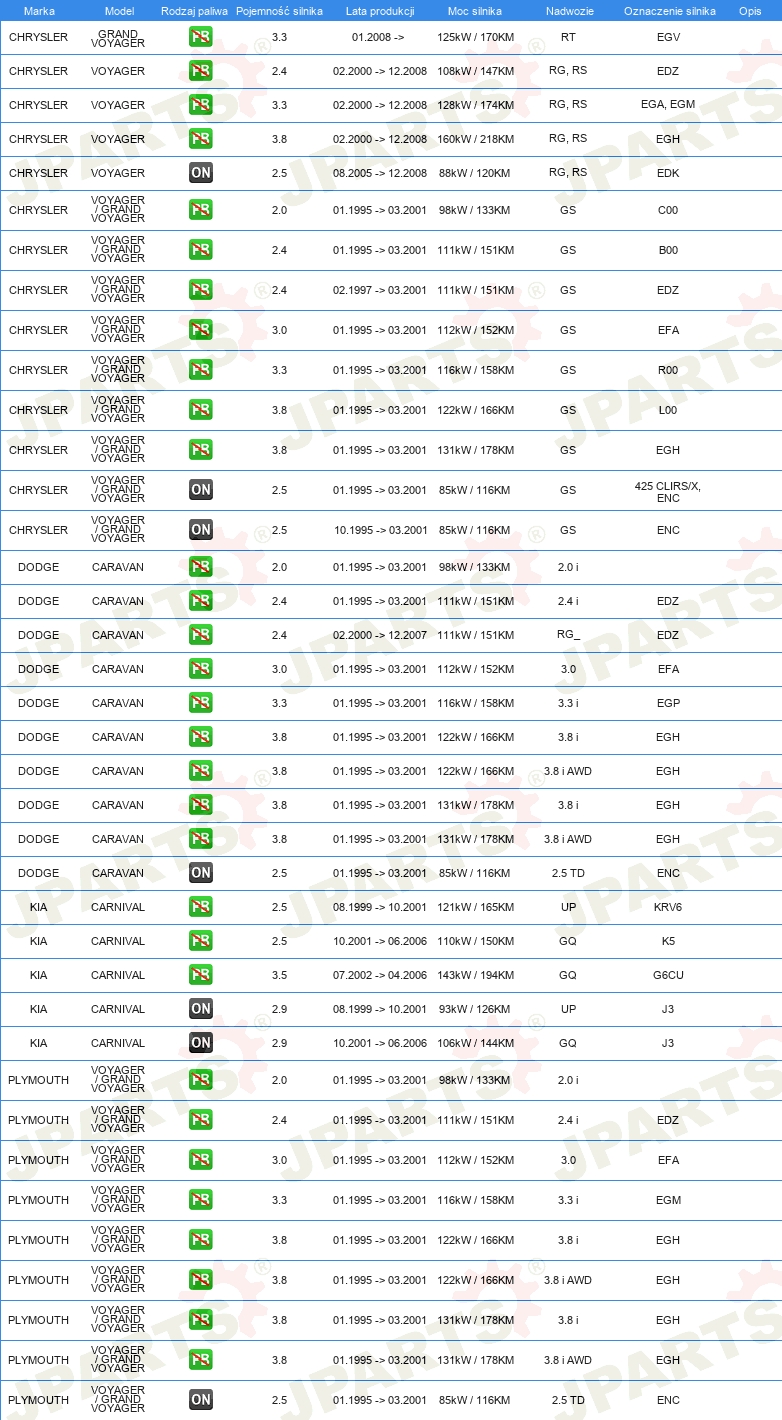Click the 'EDK' engine code cell
The height and width of the screenshot is (1420, 782).
[668, 173]
